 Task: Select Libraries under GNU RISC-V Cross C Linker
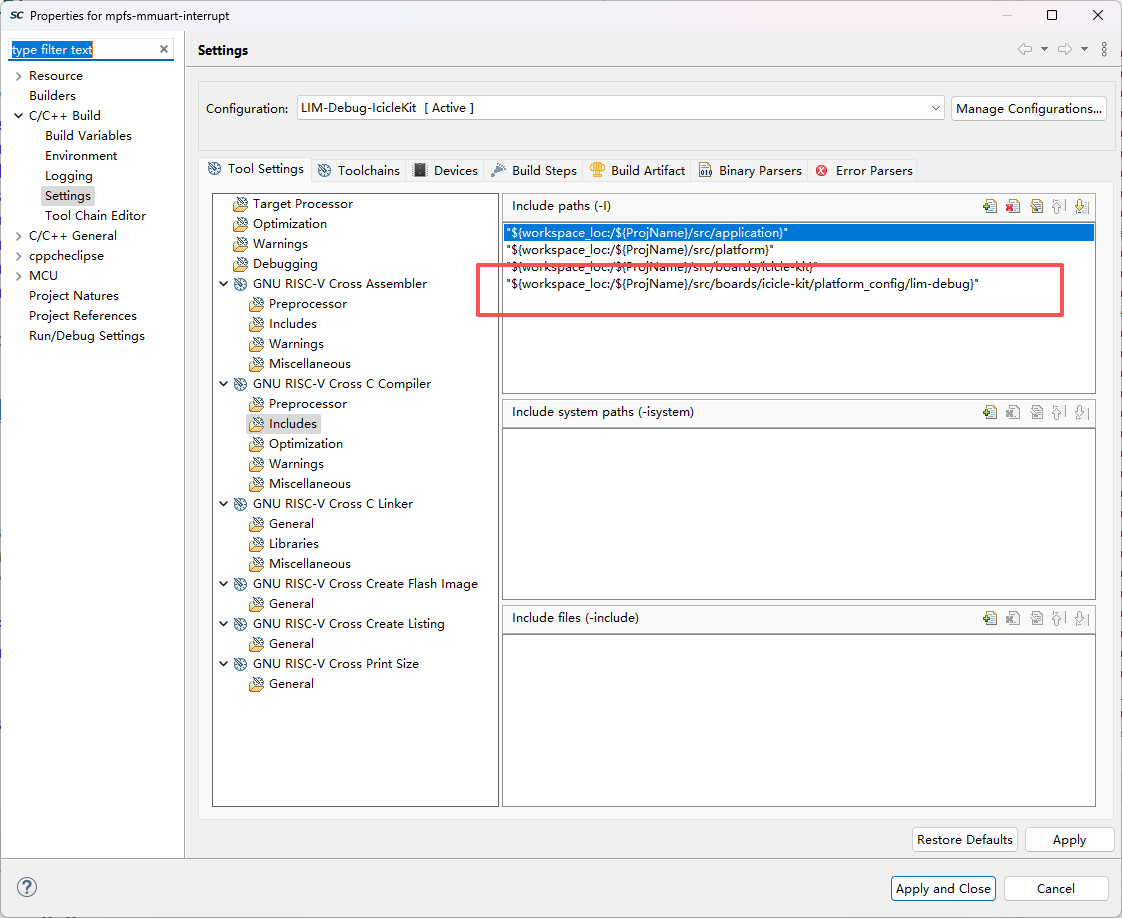tap(293, 545)
